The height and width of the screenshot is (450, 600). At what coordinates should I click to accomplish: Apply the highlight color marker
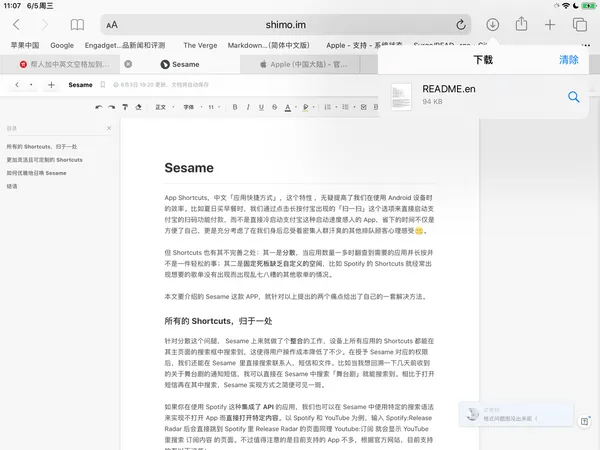(305, 108)
